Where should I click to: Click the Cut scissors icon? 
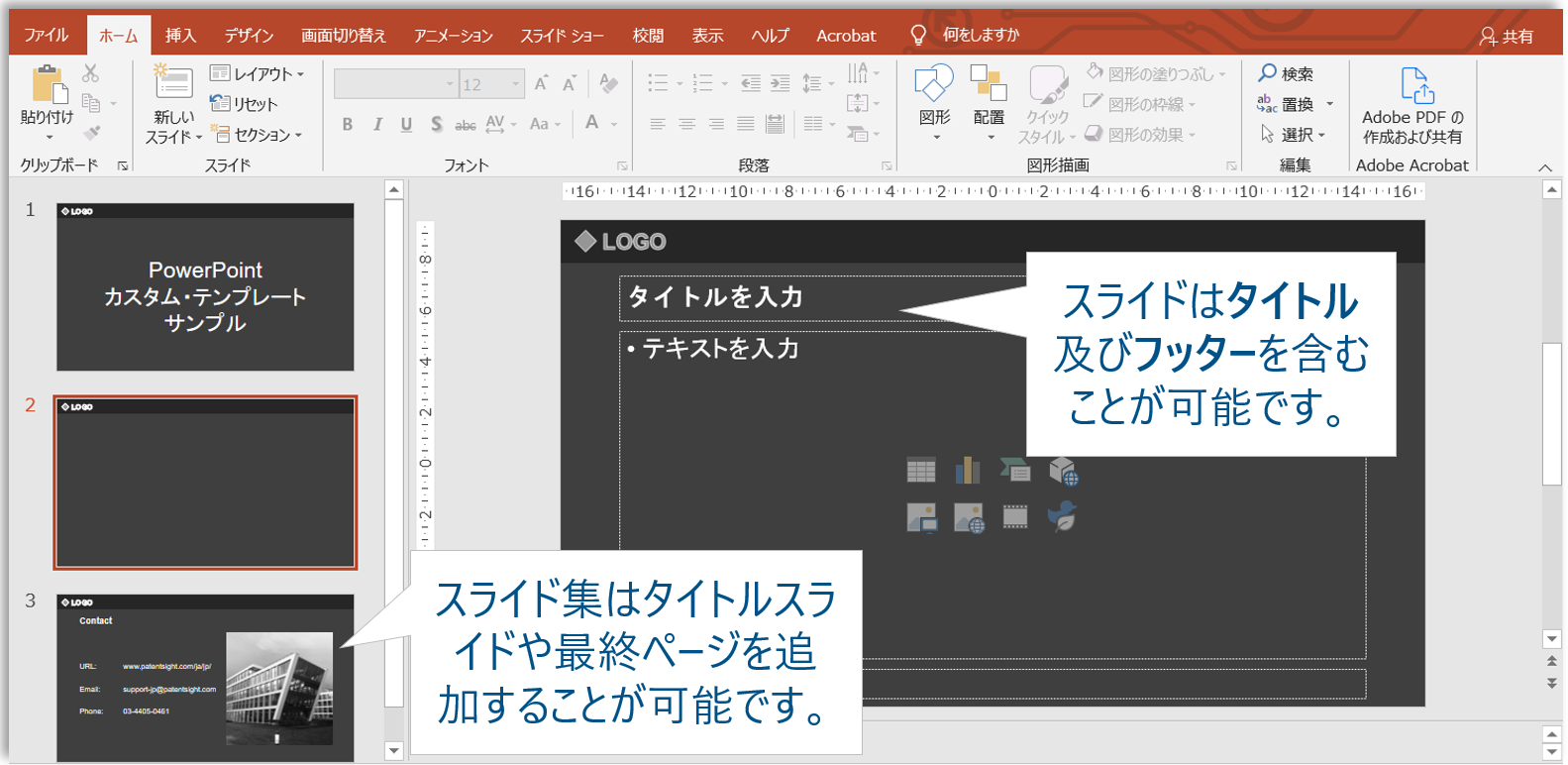[x=90, y=73]
